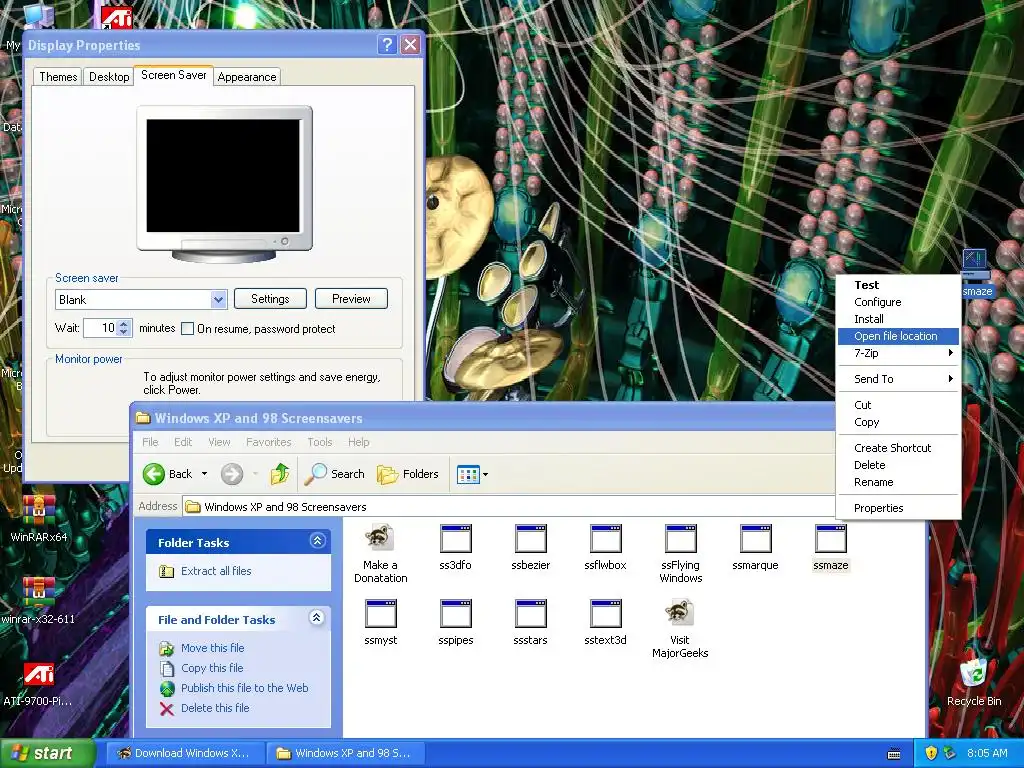The width and height of the screenshot is (1024, 768).
Task: Select the winrar-x32-611 desktop icon
Action: [x=38, y=601]
